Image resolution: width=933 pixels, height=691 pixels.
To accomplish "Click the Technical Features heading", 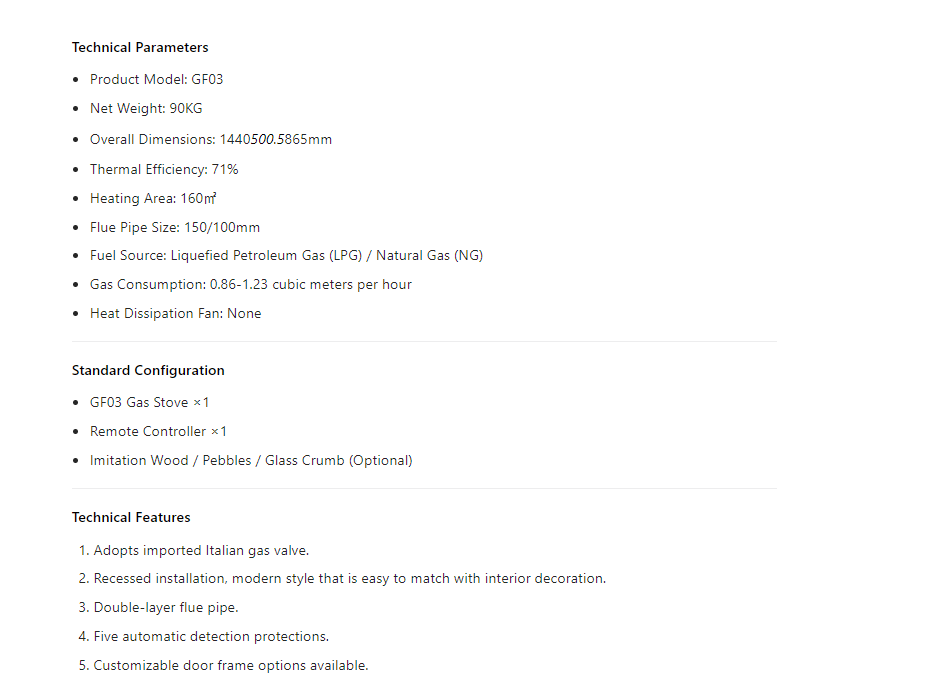I will tap(131, 518).
